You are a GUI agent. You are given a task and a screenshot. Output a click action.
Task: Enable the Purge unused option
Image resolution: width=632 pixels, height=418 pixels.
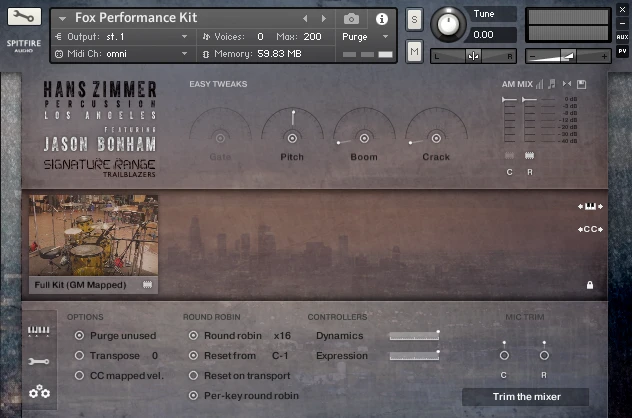tap(79, 336)
